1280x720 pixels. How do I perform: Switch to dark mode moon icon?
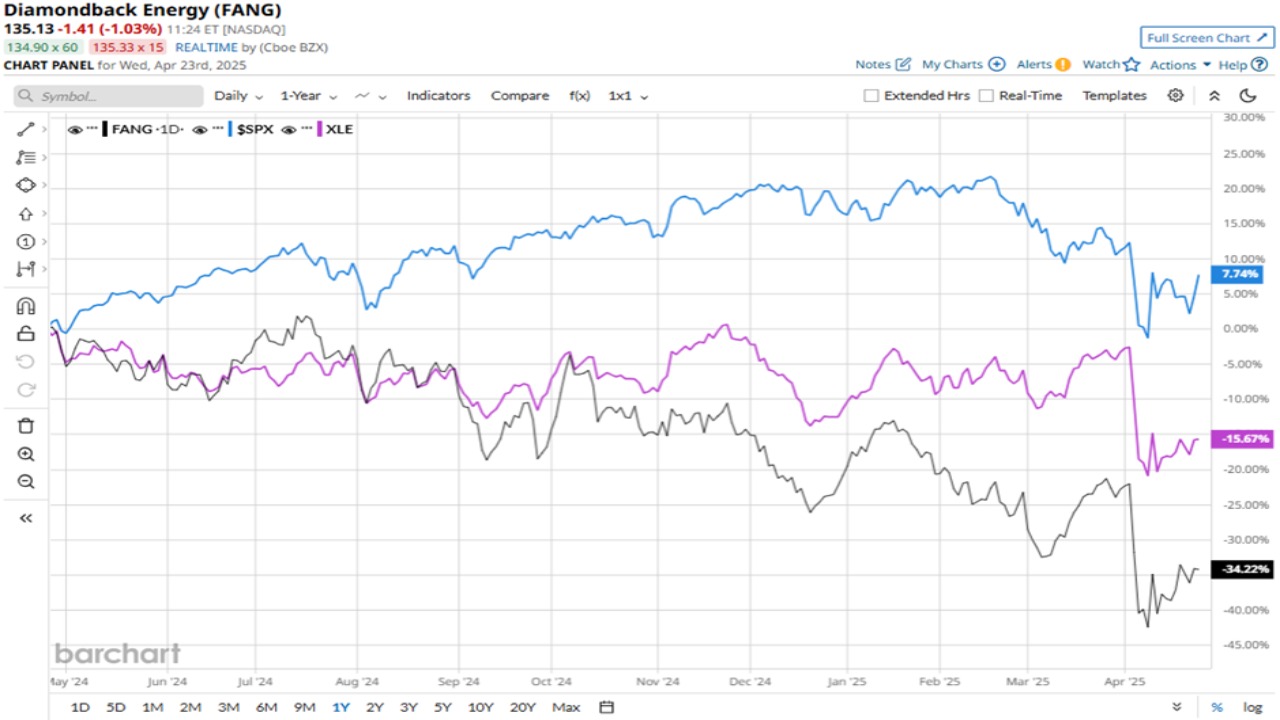(x=1247, y=96)
